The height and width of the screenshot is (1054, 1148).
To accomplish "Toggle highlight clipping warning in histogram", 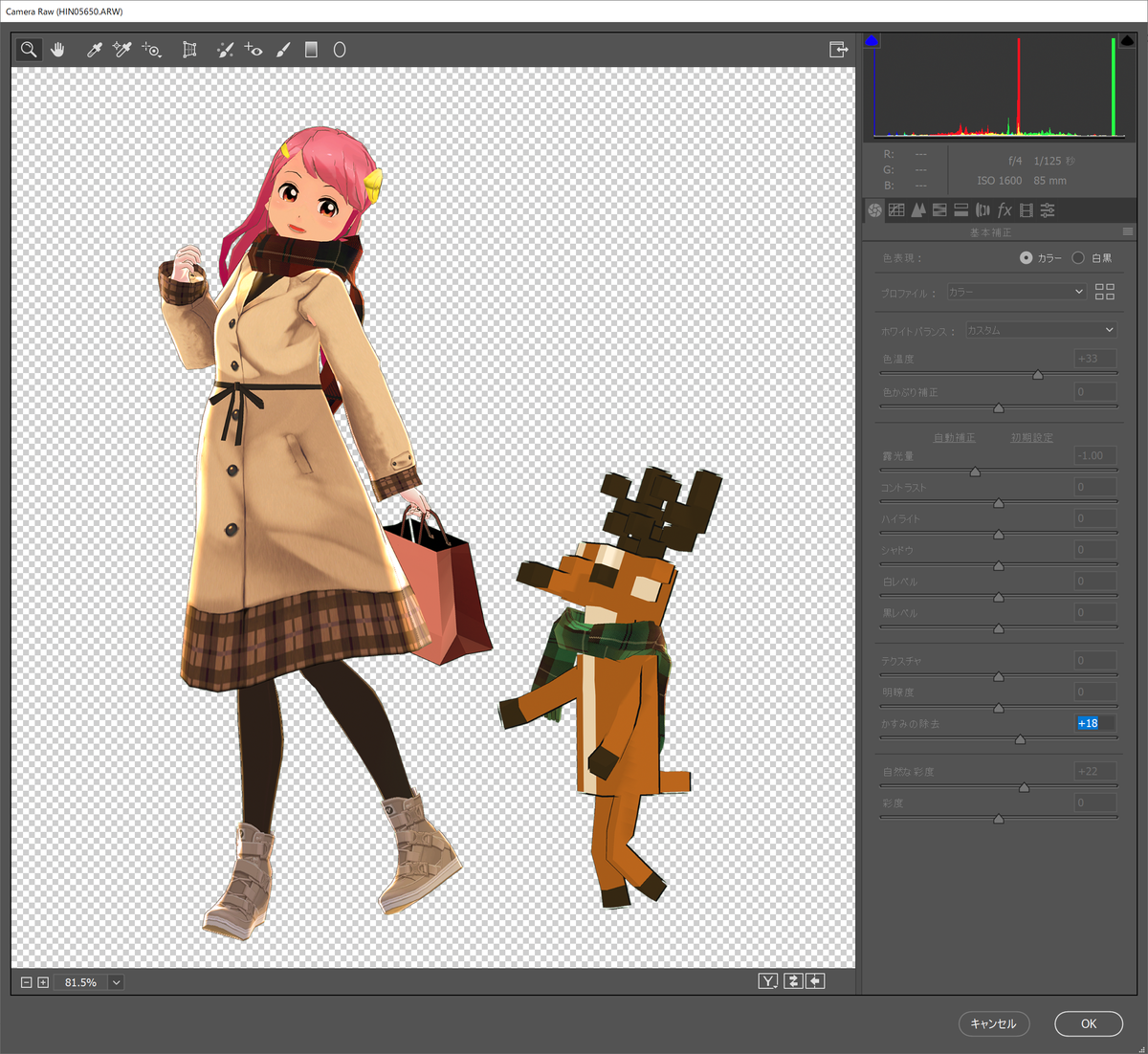I will (1128, 40).
